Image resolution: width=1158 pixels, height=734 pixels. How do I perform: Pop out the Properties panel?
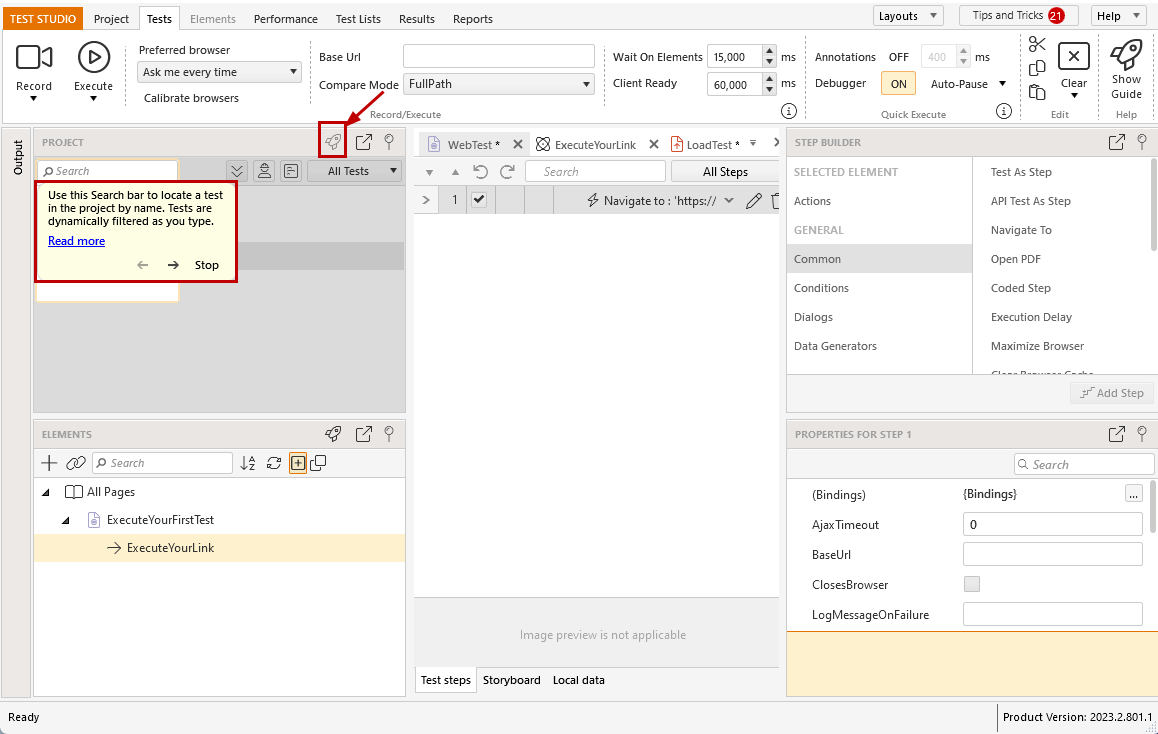coord(1117,434)
